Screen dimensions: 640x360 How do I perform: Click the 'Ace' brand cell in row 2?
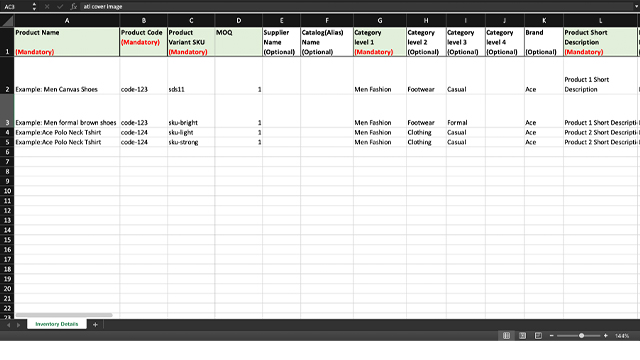click(544, 76)
